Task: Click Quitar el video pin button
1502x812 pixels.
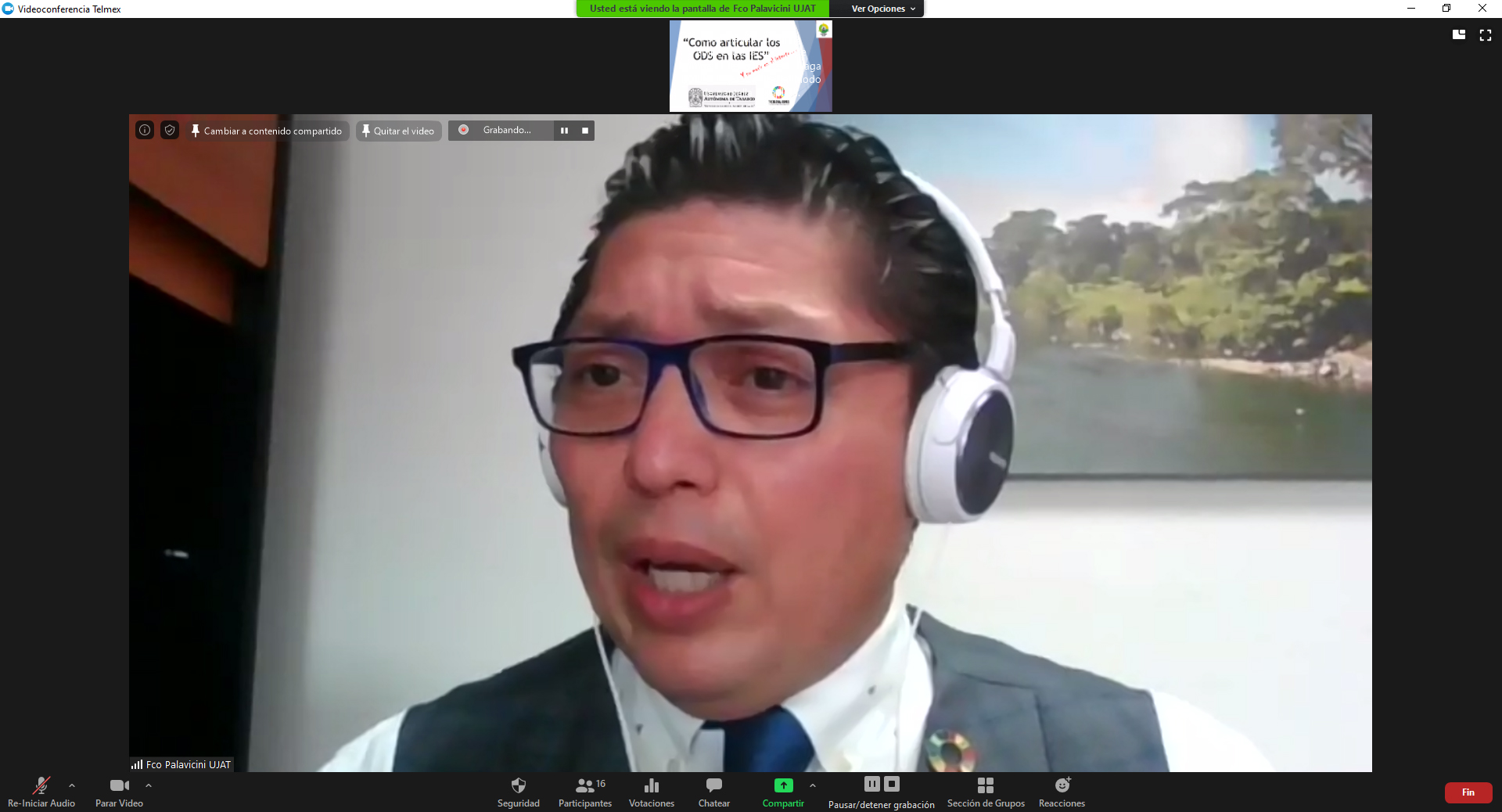Action: pyautogui.click(x=398, y=131)
